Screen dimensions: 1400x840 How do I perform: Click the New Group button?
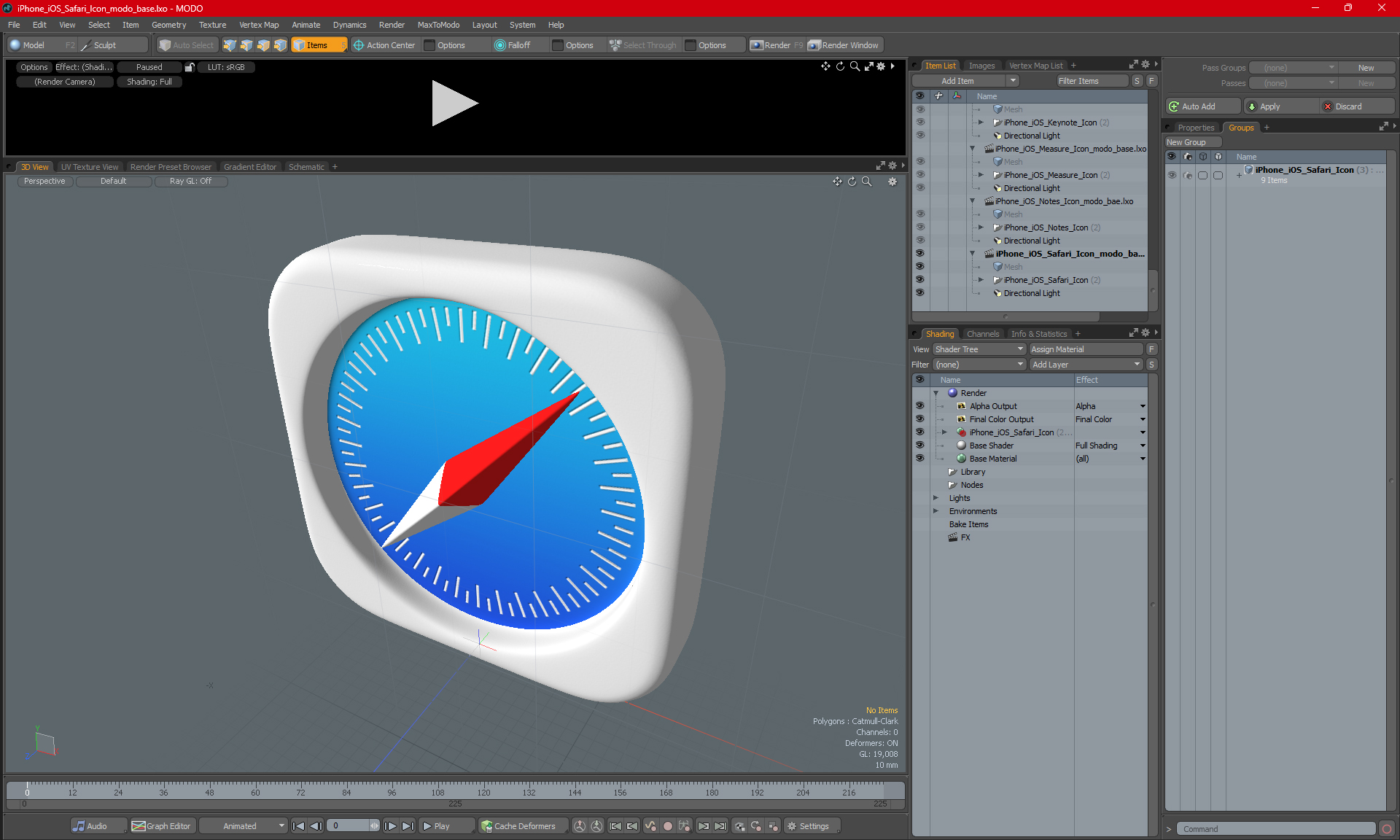tap(1192, 142)
